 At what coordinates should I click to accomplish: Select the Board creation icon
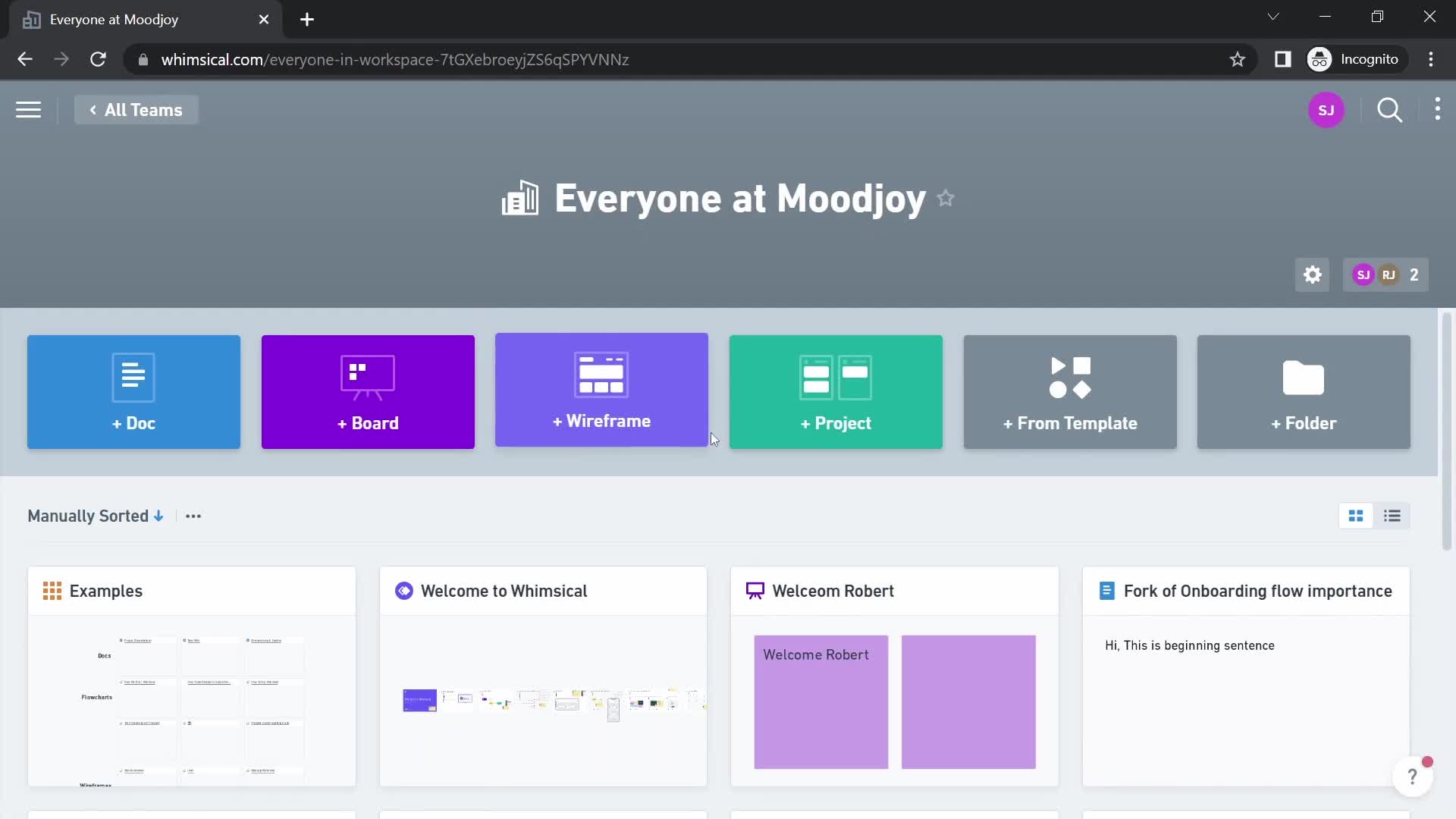368,391
